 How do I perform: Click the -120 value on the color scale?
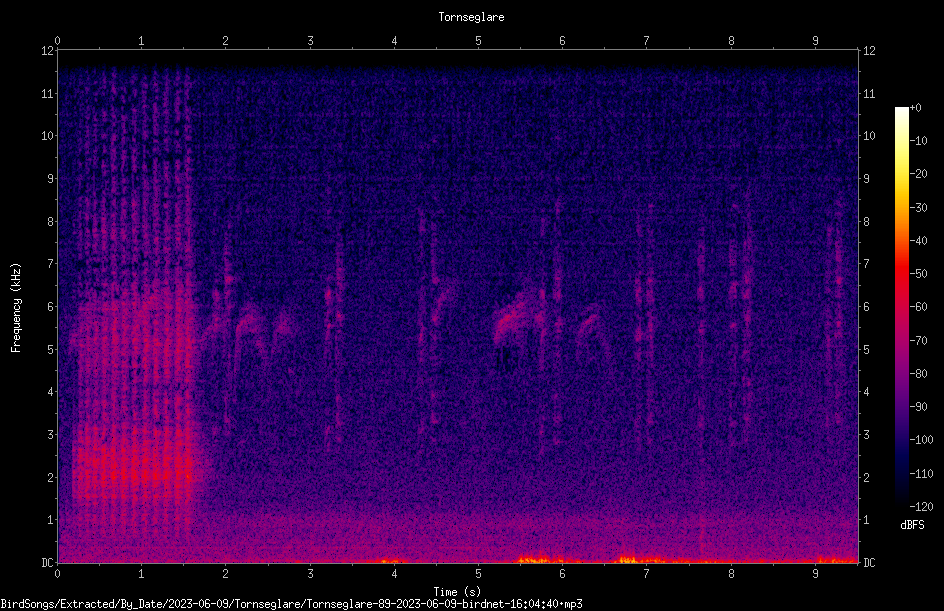pos(921,507)
